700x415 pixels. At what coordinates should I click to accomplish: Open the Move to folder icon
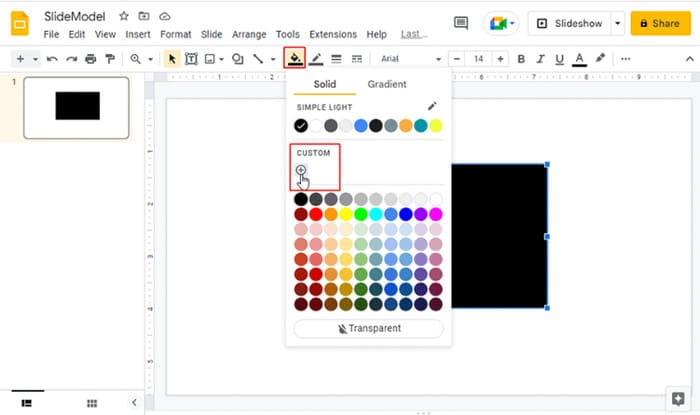(x=144, y=16)
